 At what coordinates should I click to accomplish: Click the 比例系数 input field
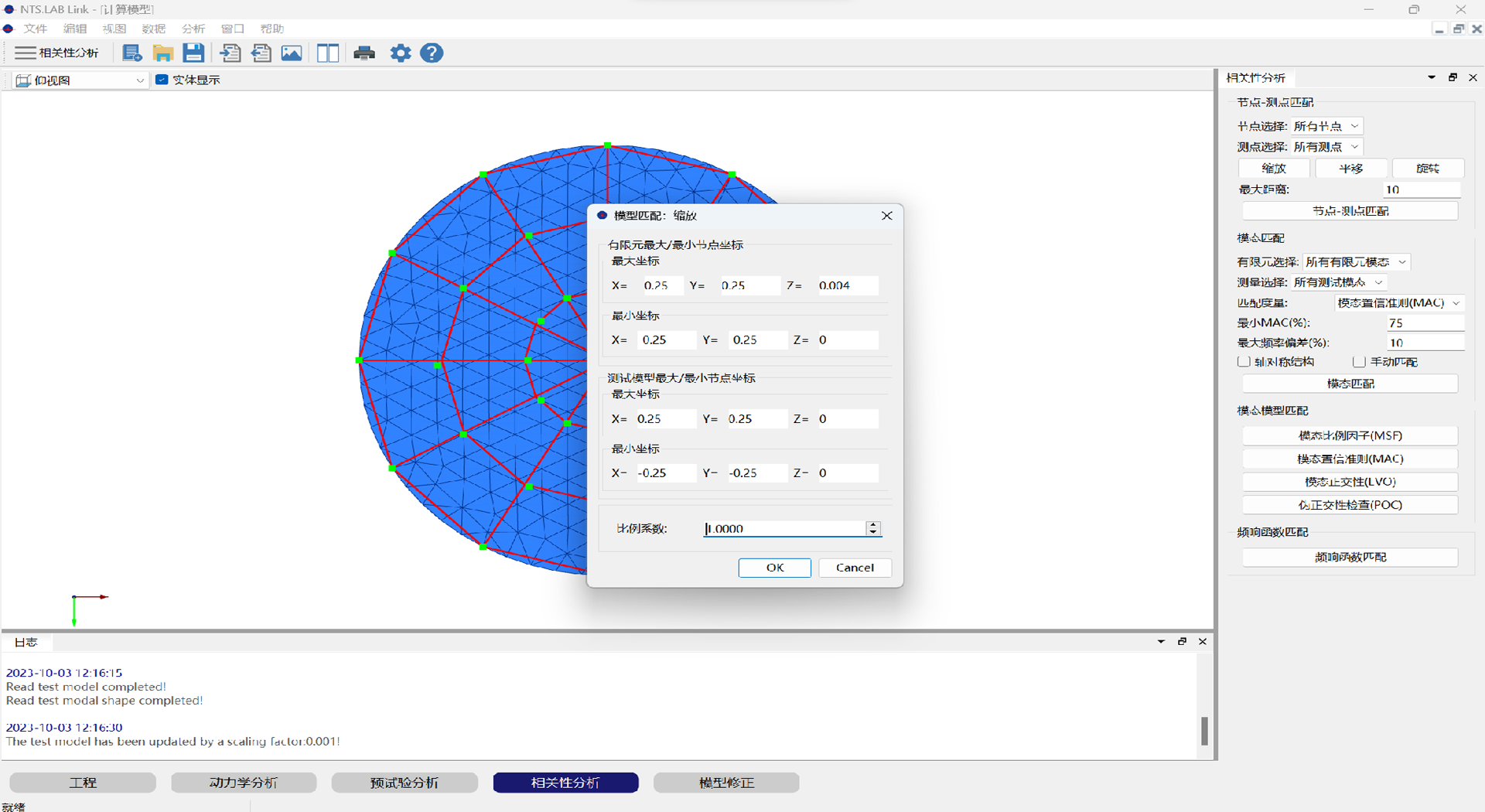[x=784, y=528]
